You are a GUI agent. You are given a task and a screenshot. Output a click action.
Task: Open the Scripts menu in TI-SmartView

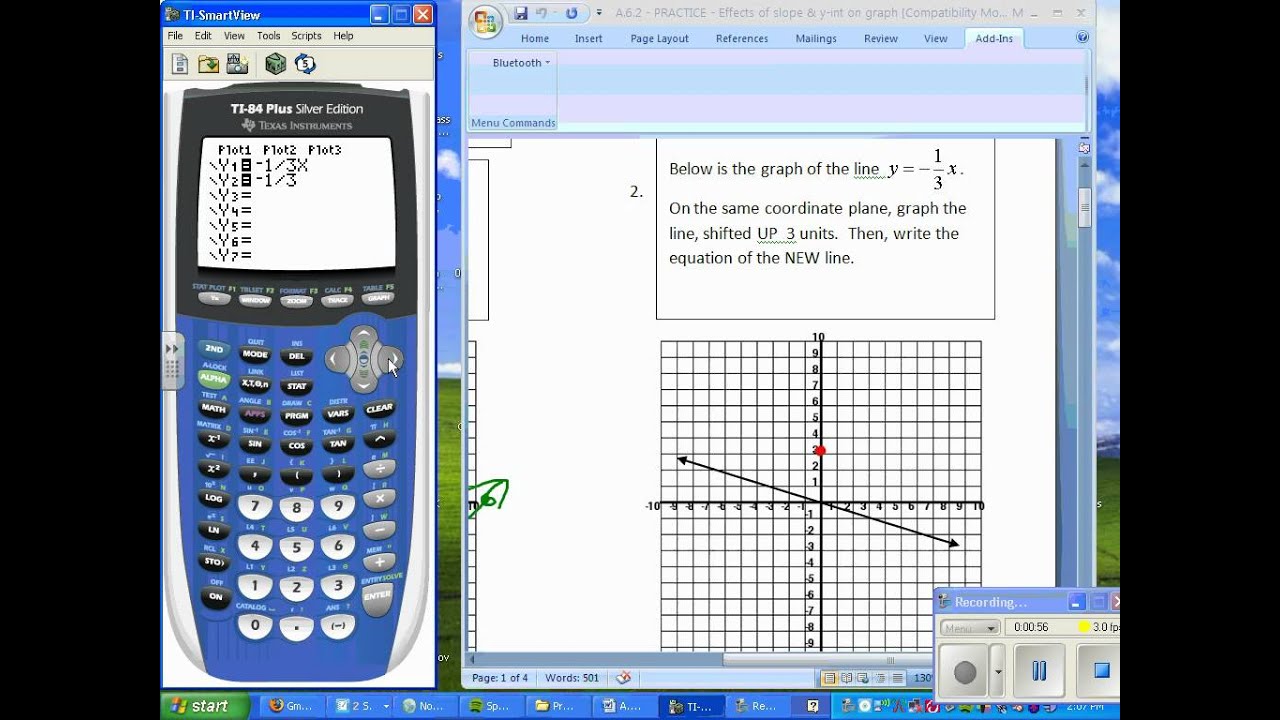pos(306,35)
